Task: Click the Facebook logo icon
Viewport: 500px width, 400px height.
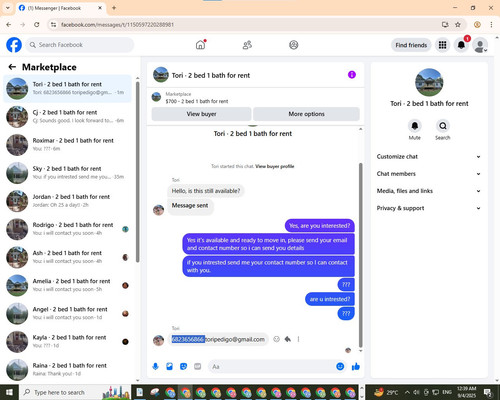Action: [14, 45]
